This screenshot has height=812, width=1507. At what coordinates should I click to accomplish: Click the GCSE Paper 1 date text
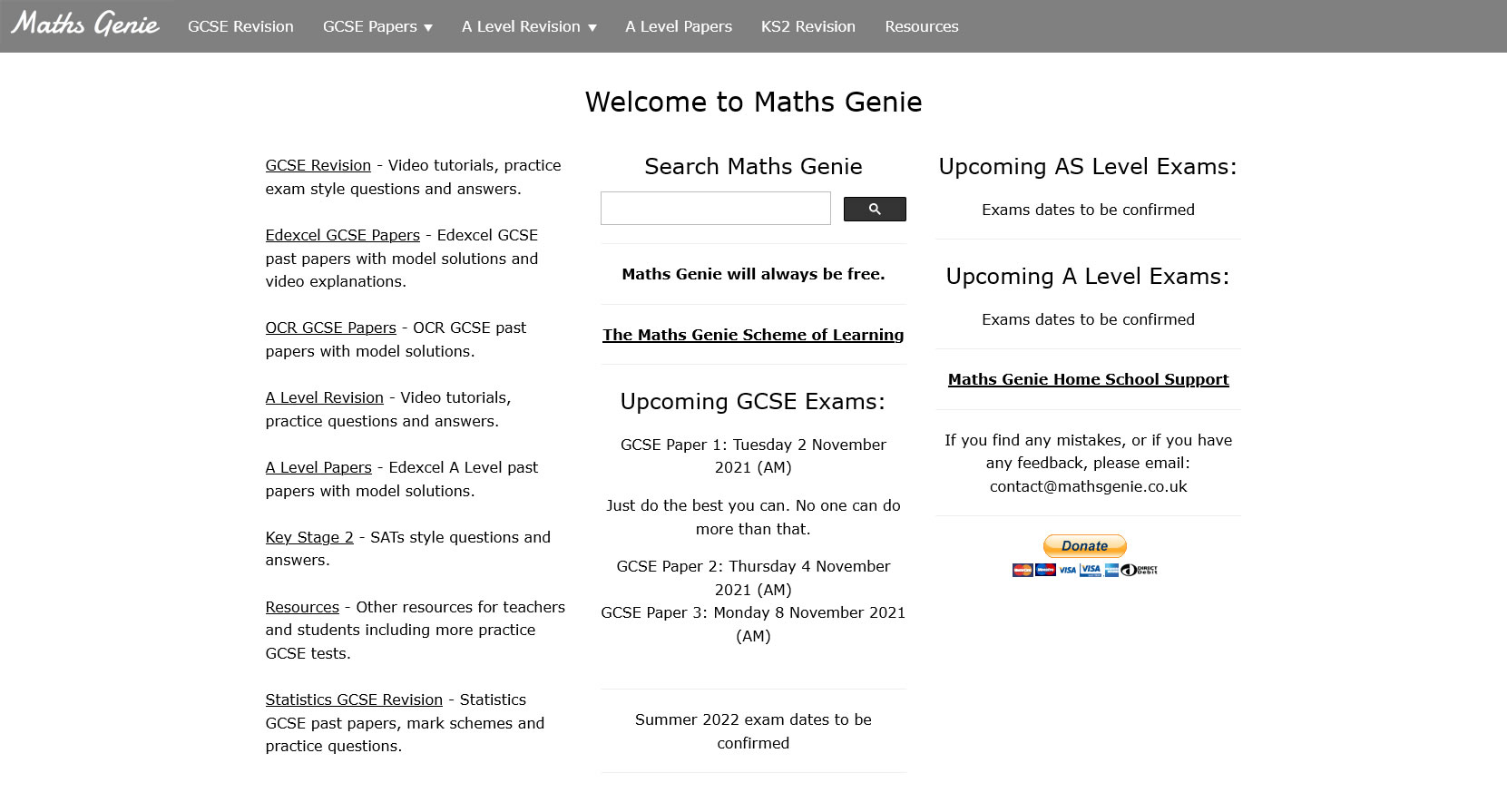[753, 455]
